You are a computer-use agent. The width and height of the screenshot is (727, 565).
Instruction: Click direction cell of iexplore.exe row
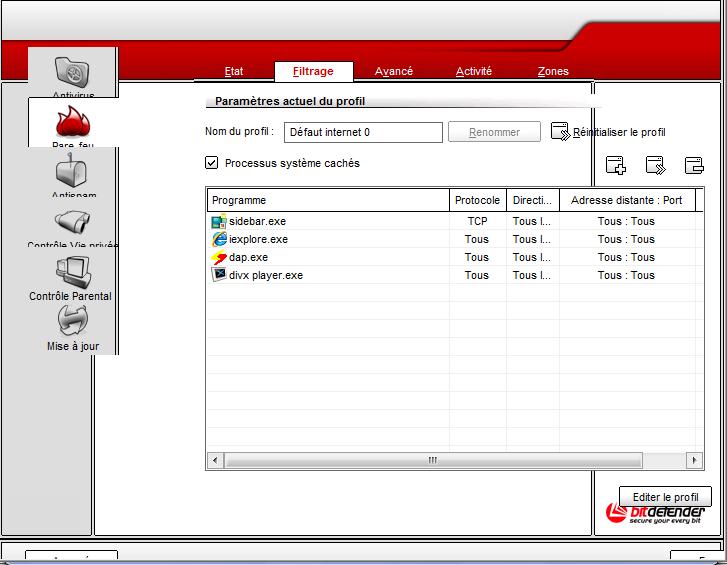[x=532, y=240]
